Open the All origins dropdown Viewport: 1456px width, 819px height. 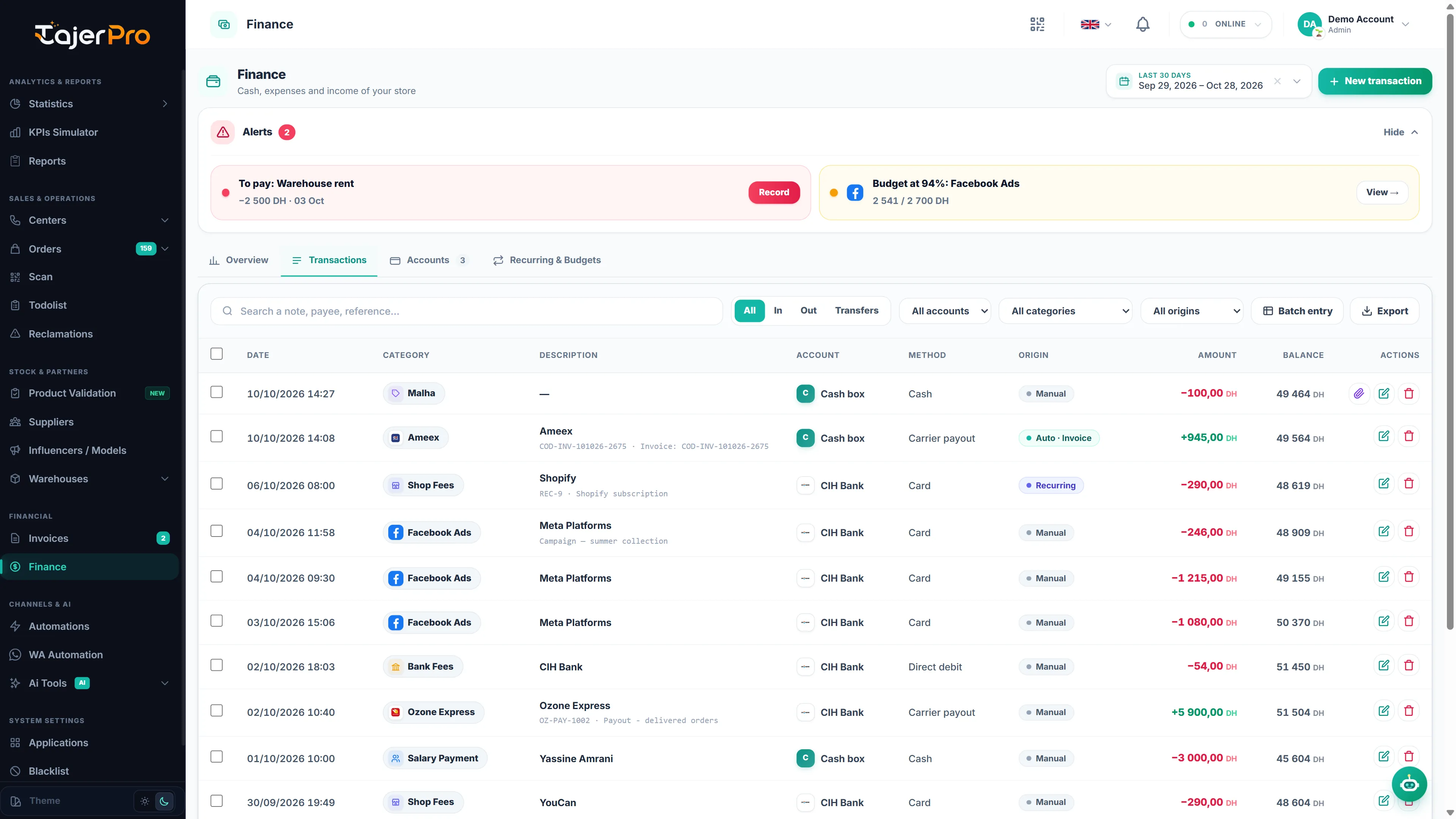pos(1192,311)
